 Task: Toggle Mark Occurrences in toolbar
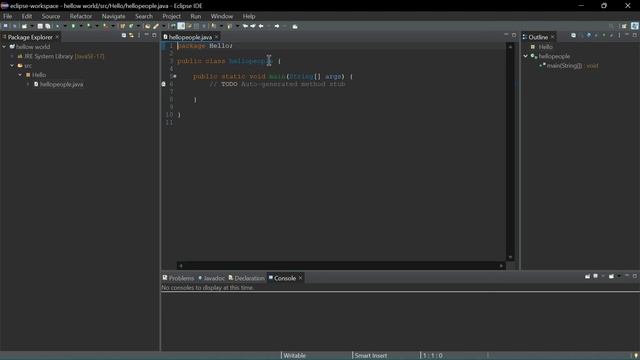[x=181, y=26]
